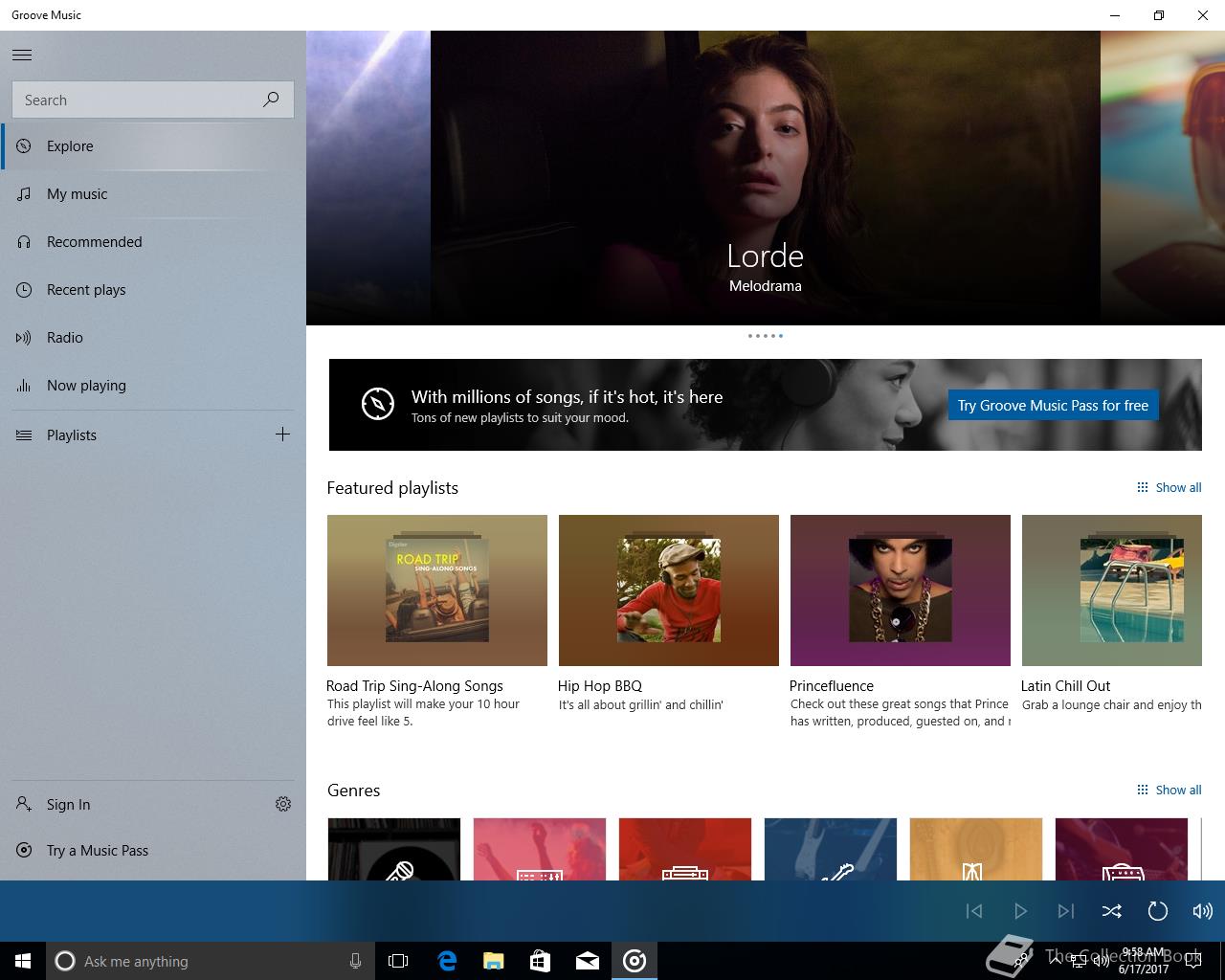Show all Featured playlists

click(x=1169, y=488)
